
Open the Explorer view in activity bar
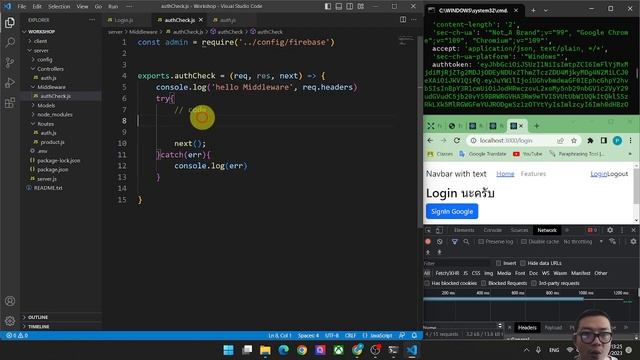(x=10, y=23)
